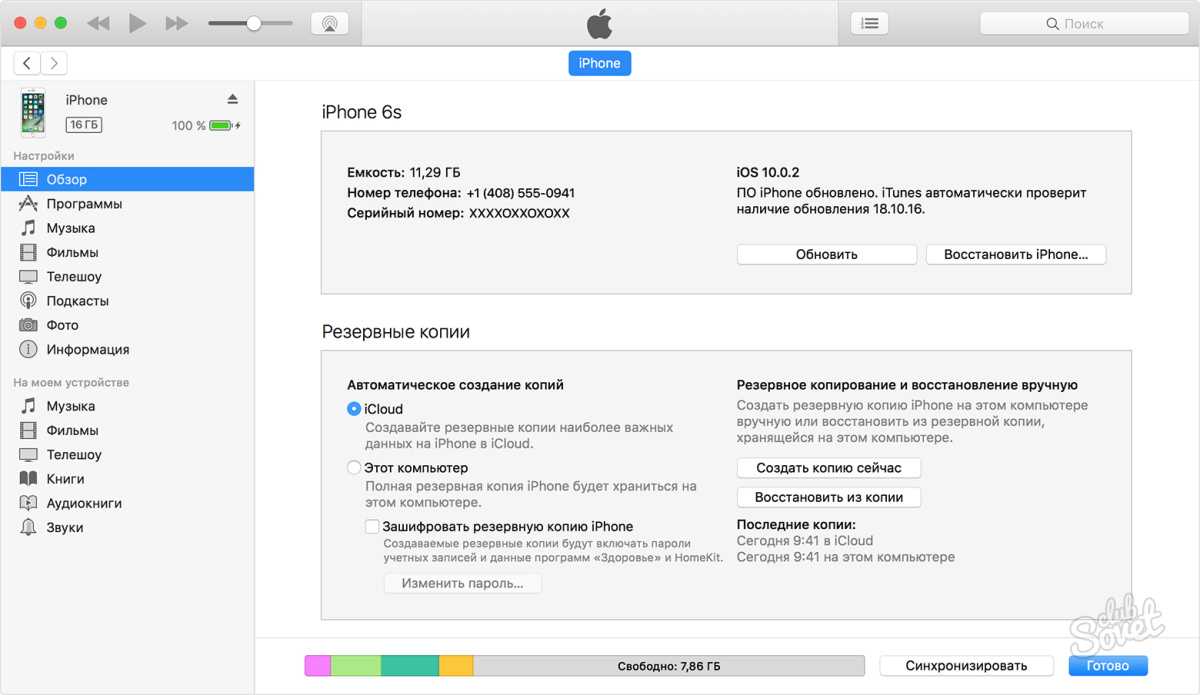Viewport: 1200px width, 695px height.
Task: Enable Зашифровать резервную копию iPhone checkbox
Action: click(372, 526)
